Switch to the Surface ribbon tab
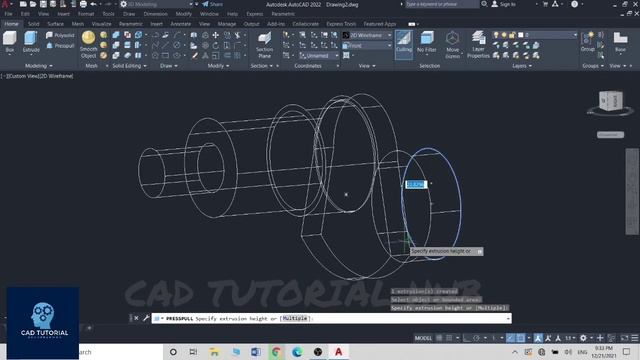The height and width of the screenshot is (360, 640). 56,24
